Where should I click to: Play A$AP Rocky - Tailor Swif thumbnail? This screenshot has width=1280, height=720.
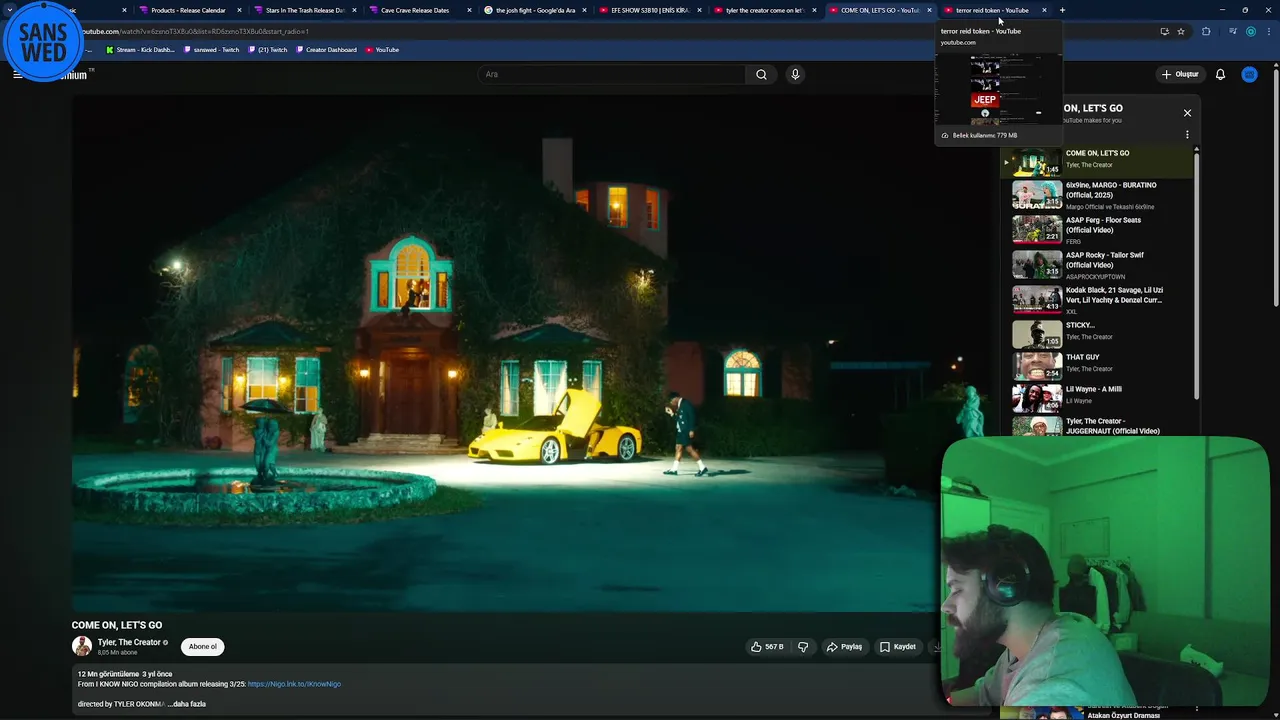pyautogui.click(x=1037, y=264)
